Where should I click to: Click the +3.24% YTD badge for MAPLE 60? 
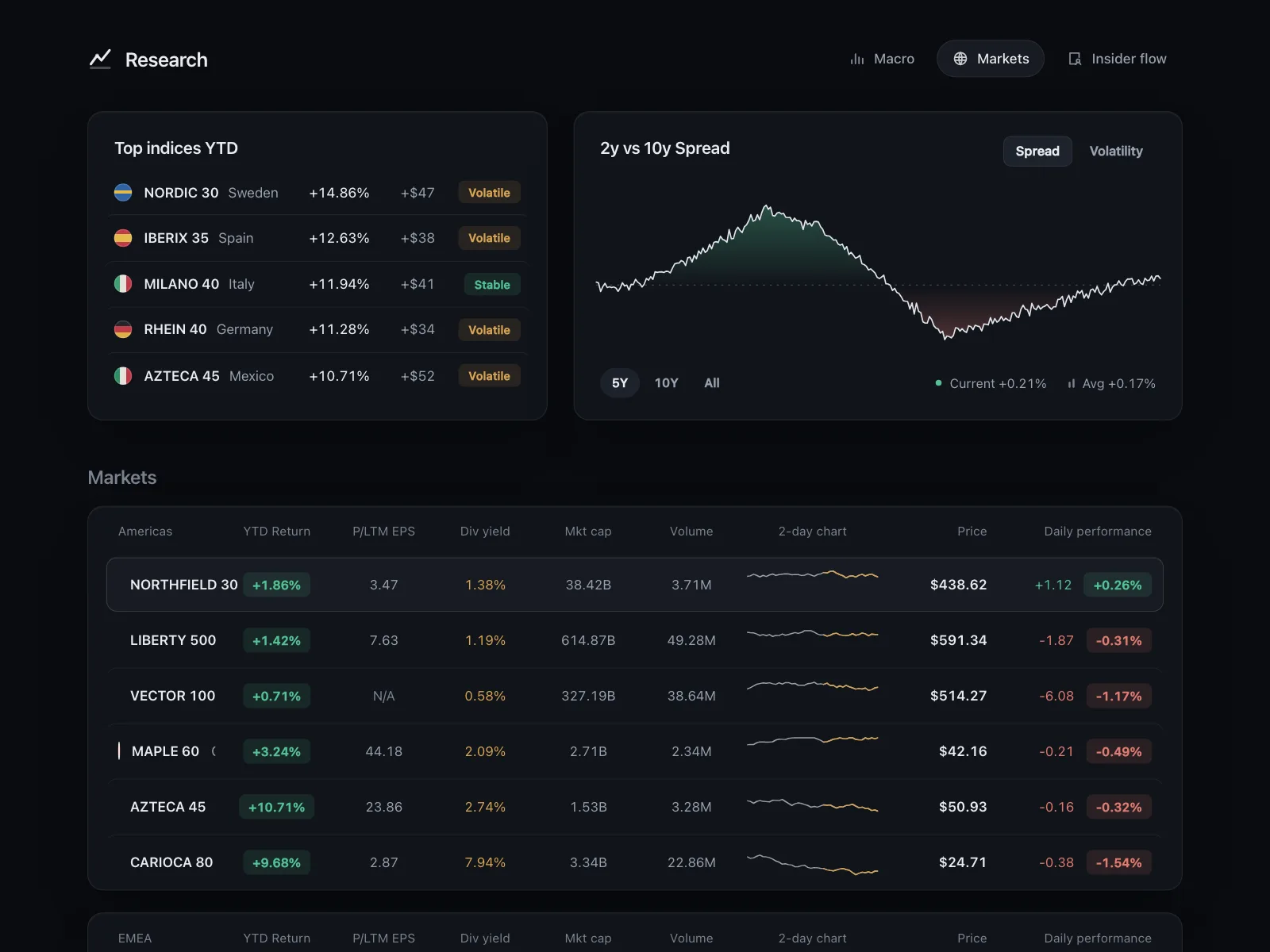pyautogui.click(x=276, y=751)
